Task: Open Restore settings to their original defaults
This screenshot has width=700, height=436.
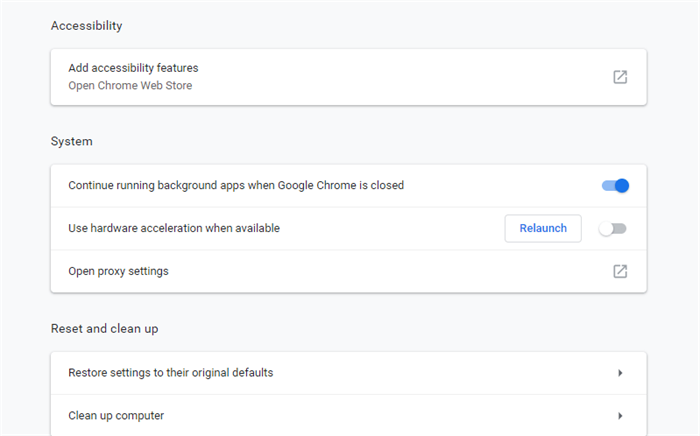Action: tap(349, 373)
